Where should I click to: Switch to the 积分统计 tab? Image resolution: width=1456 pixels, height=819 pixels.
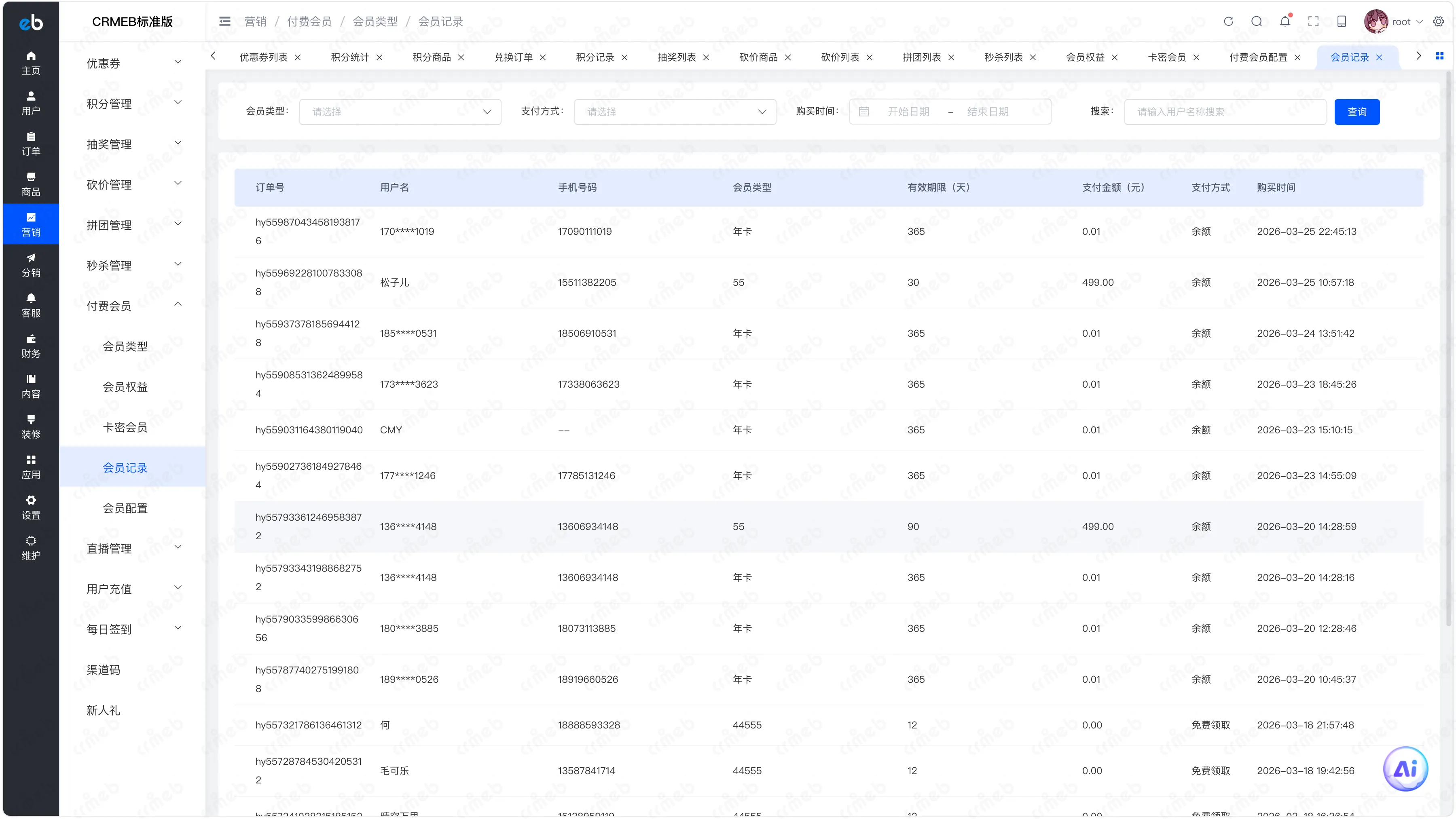click(350, 58)
